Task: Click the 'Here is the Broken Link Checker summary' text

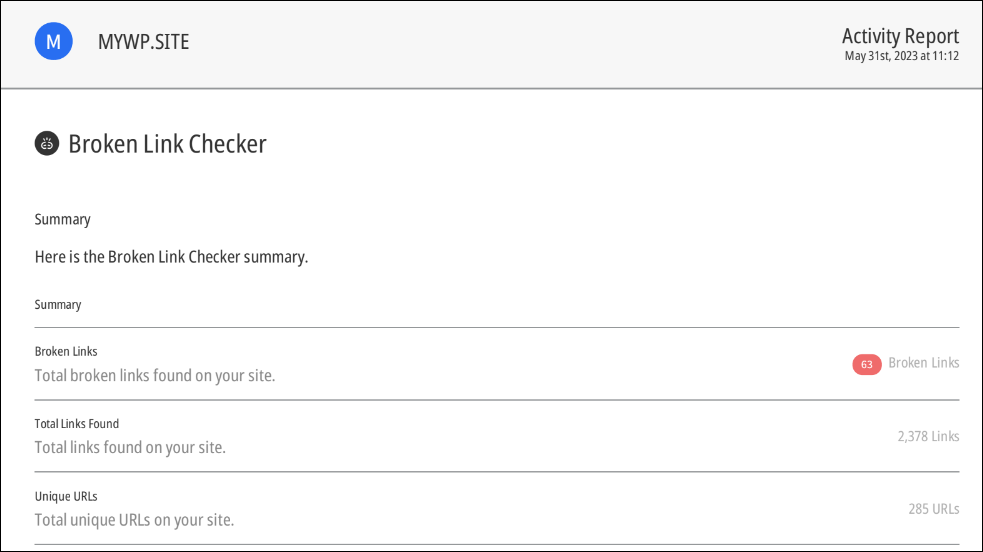Action: pyautogui.click(x=171, y=257)
